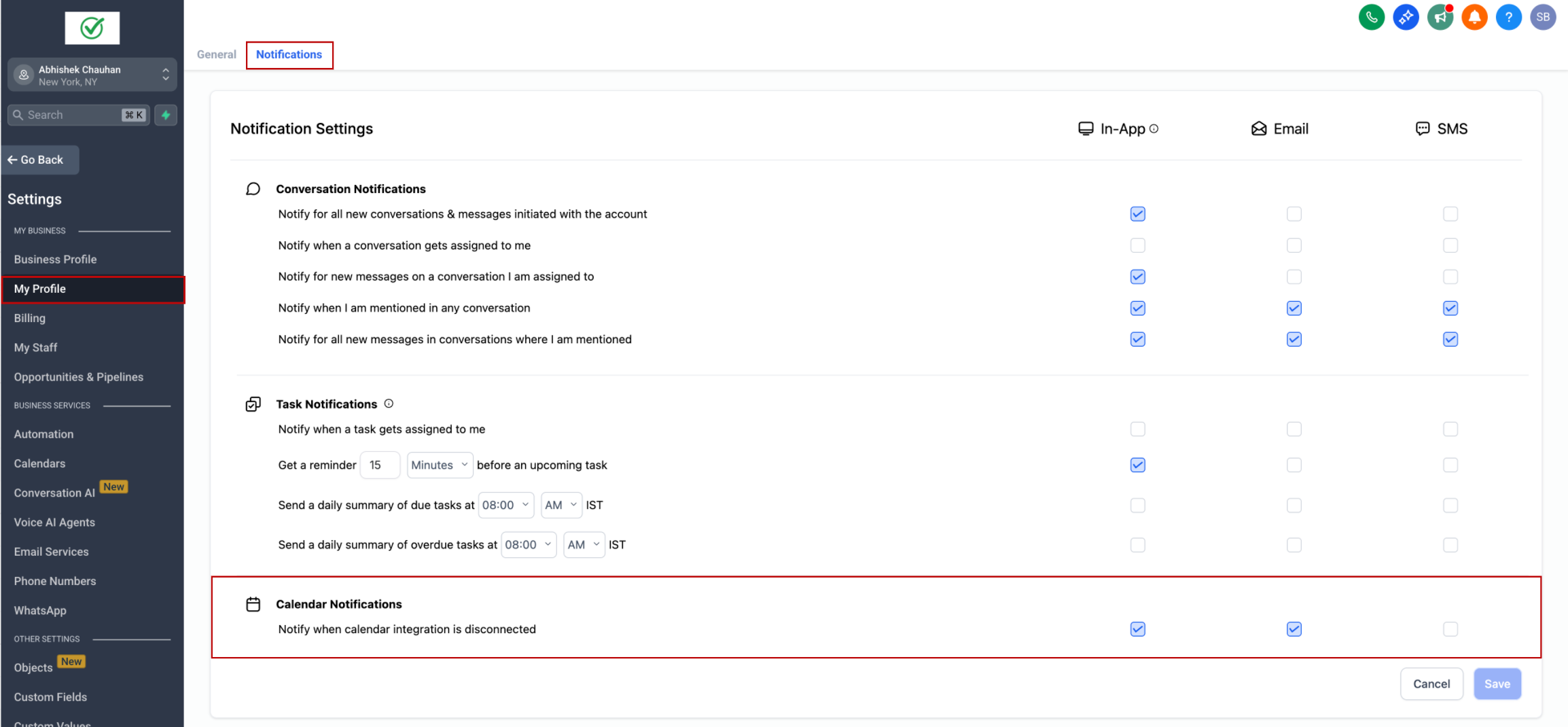The width and height of the screenshot is (1568, 727).
Task: Click the Go Back button
Action: point(41,160)
